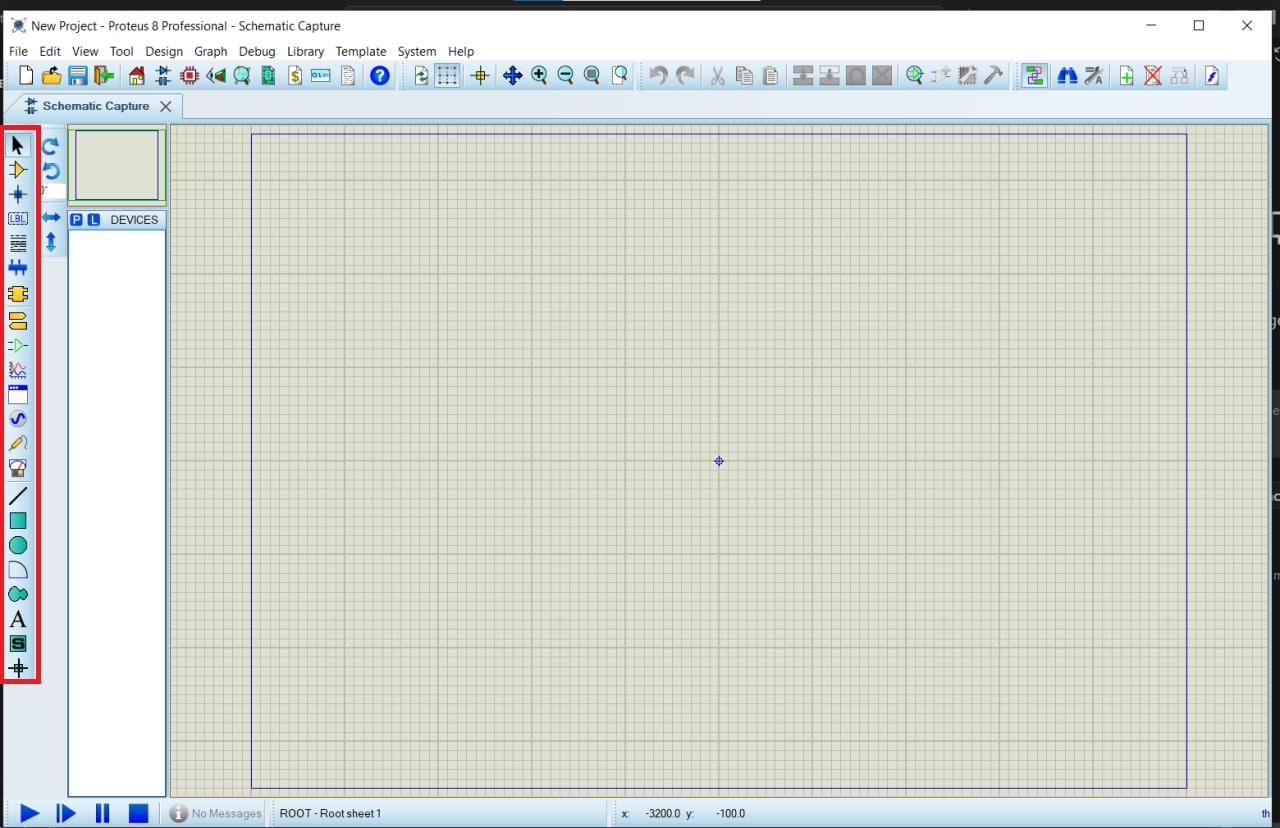Click the L library manage button

tap(94, 220)
